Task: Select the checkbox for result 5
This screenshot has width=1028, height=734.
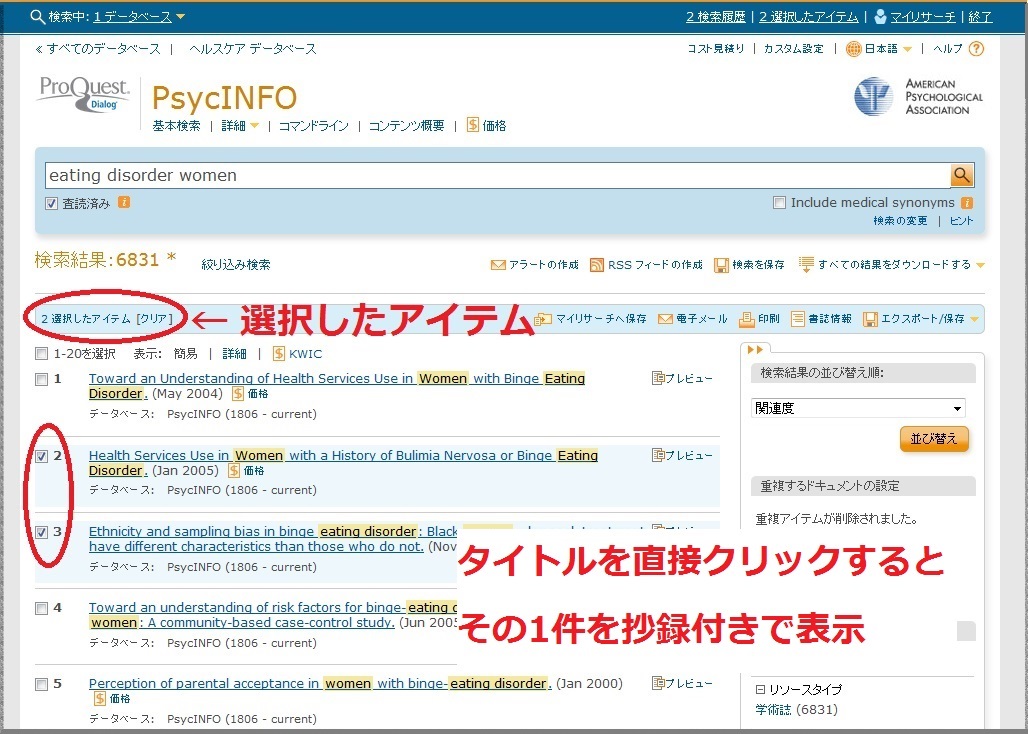Action: pos(41,684)
